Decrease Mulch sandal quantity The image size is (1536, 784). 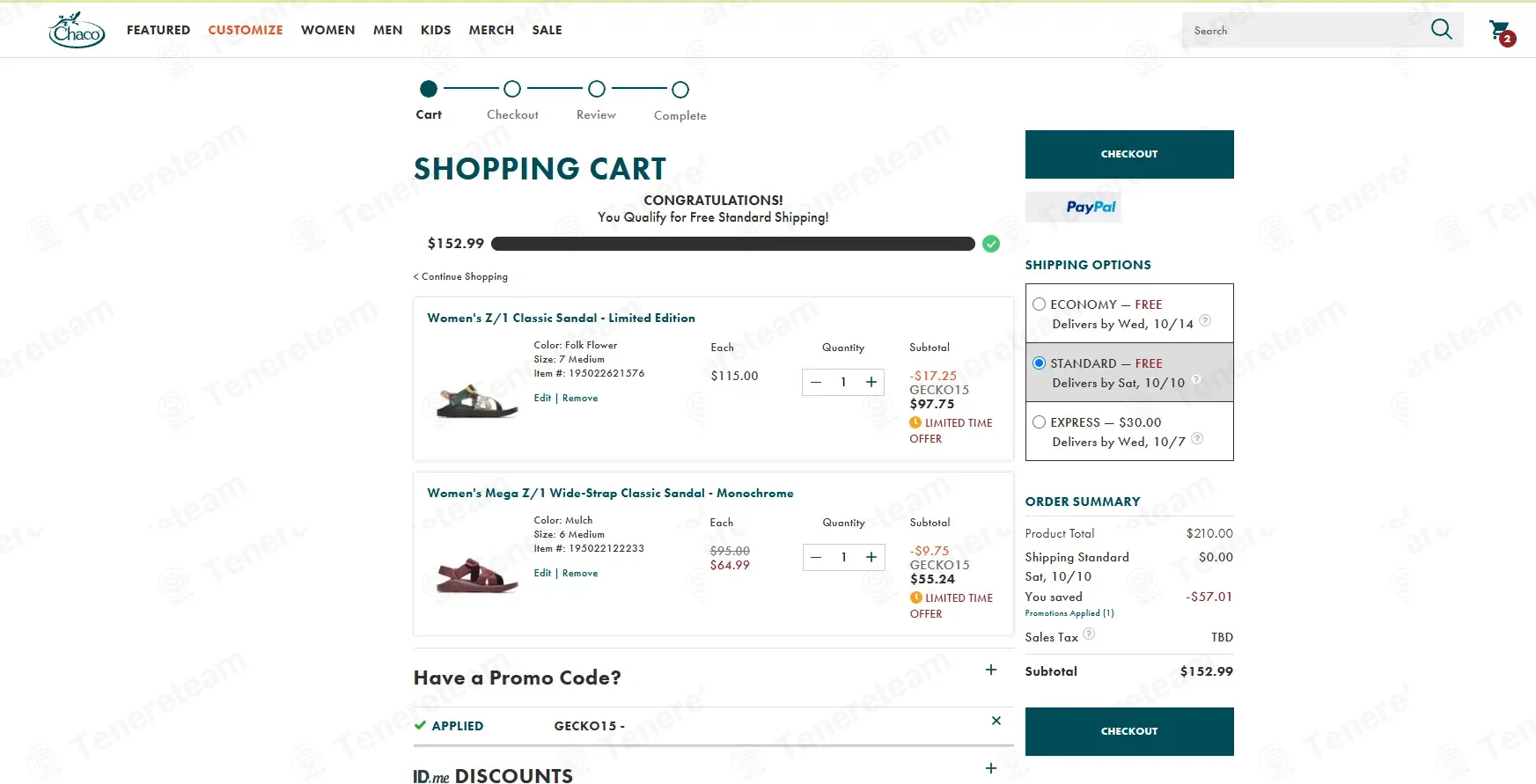point(816,557)
